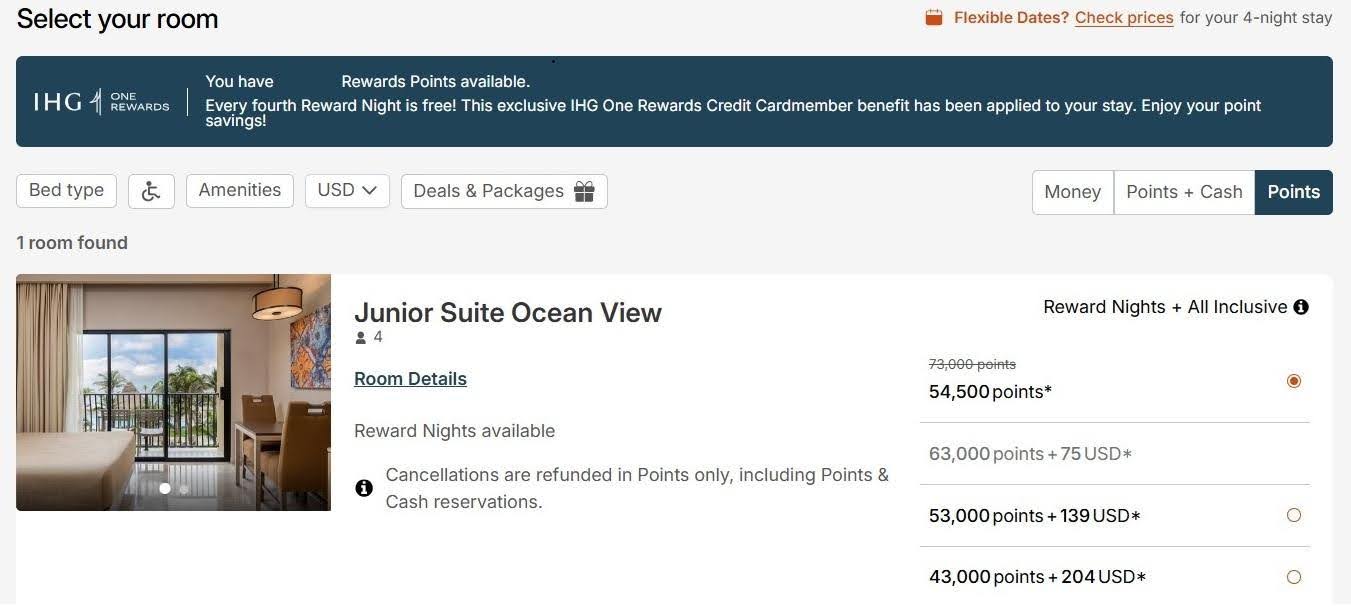Expand the USD currency dropdown

(x=347, y=190)
